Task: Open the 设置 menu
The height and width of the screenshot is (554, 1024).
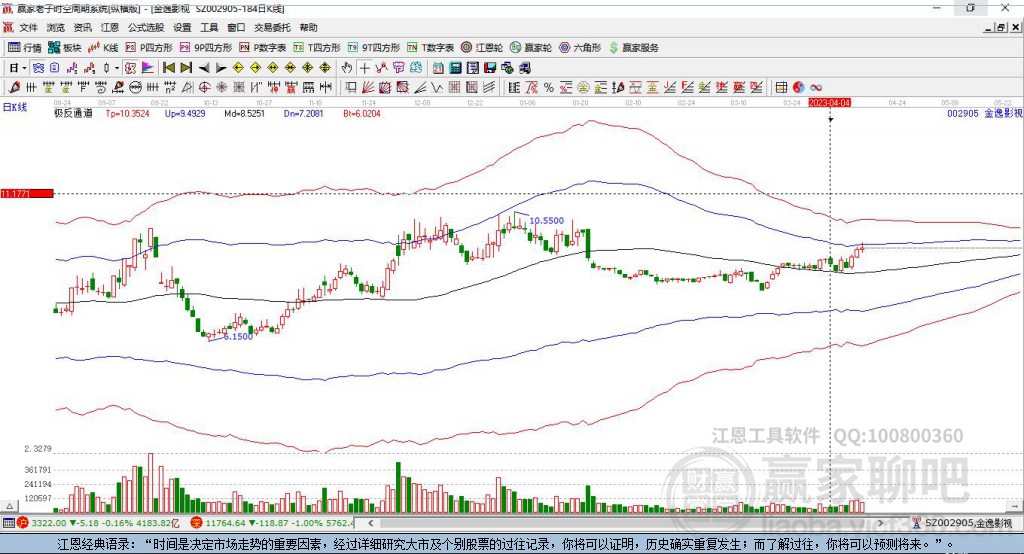Action: click(182, 27)
